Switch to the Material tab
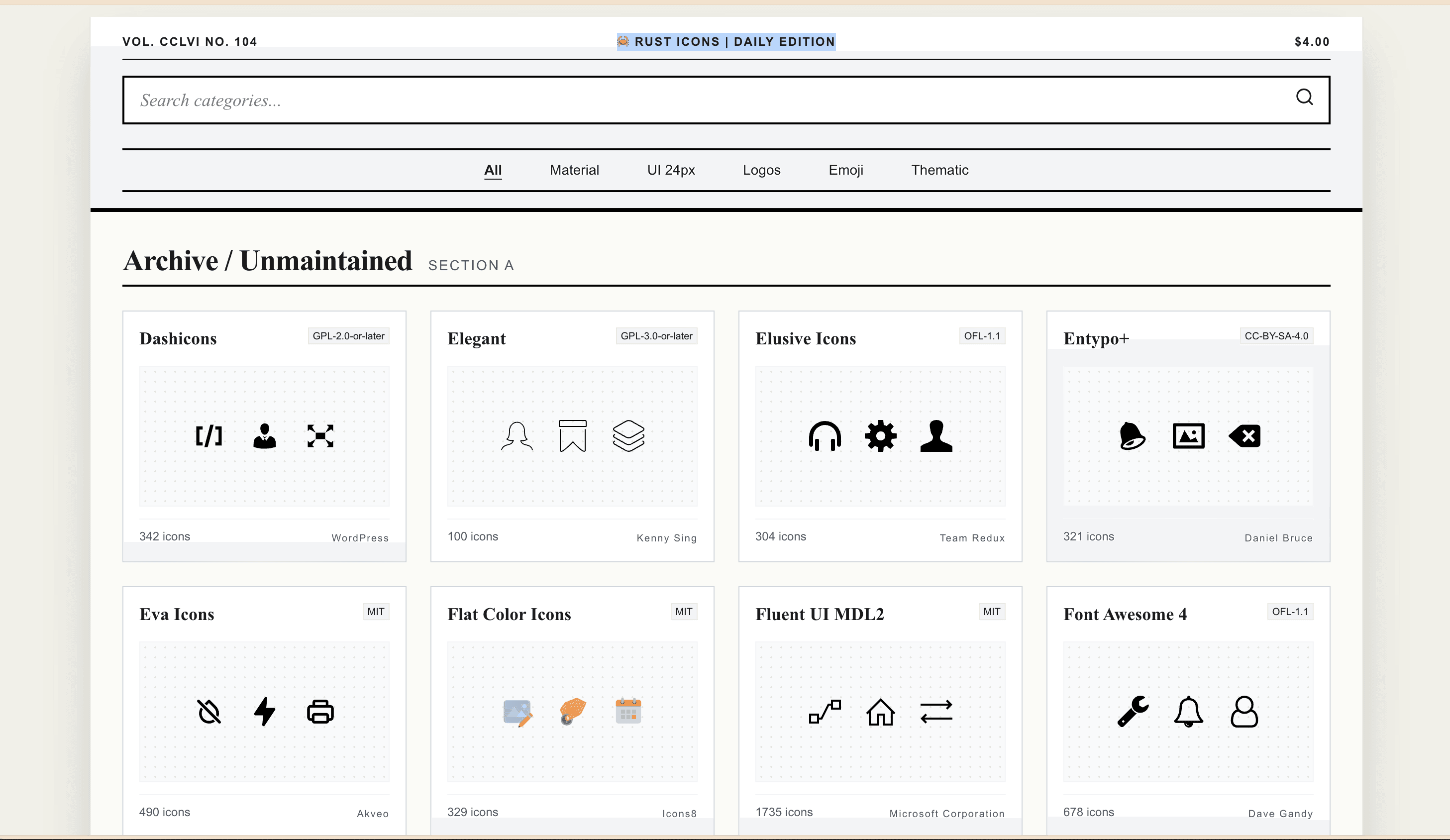 574,170
